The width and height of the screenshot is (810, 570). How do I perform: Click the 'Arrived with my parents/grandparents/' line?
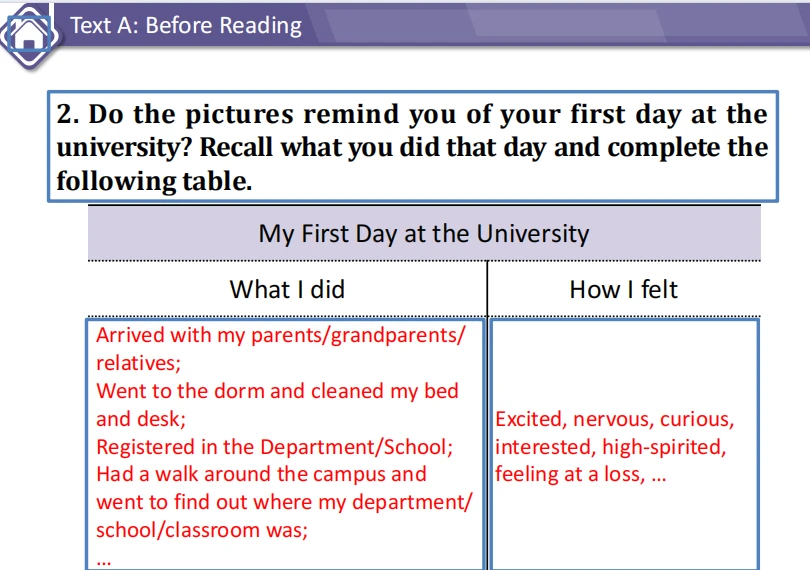281,335
